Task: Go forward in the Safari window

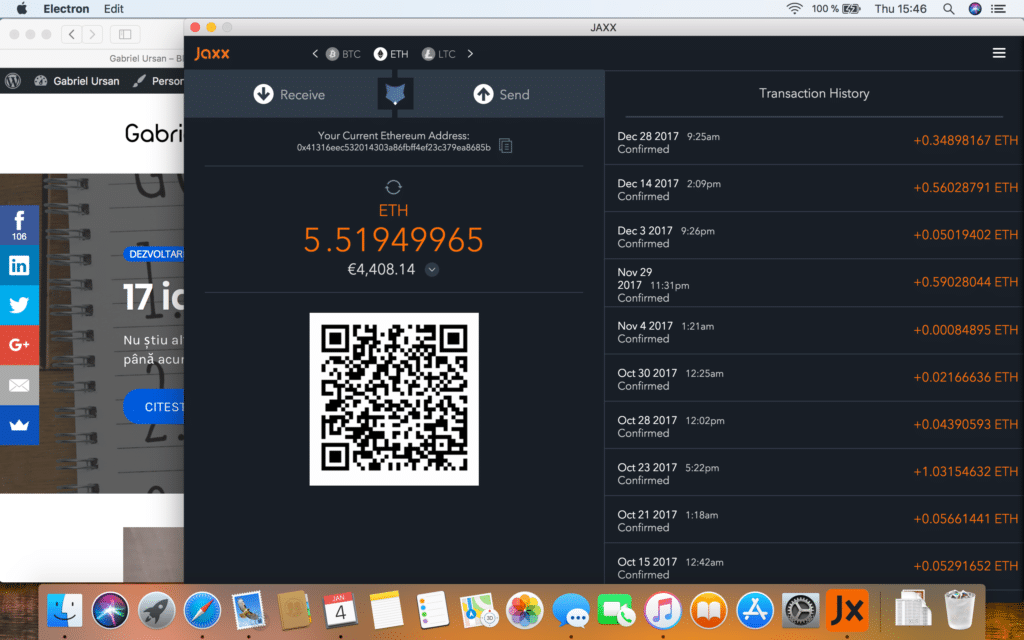Action: (93, 34)
